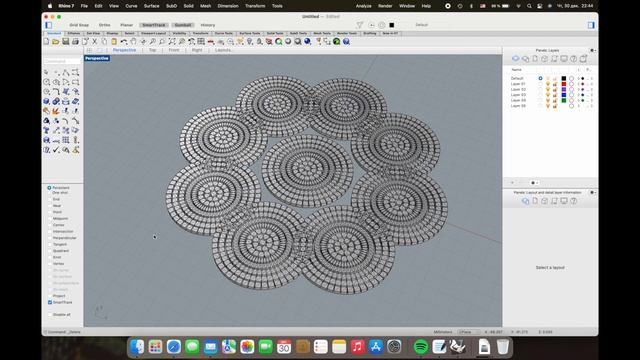Toggle the Grid Snap button

[x=79, y=25]
